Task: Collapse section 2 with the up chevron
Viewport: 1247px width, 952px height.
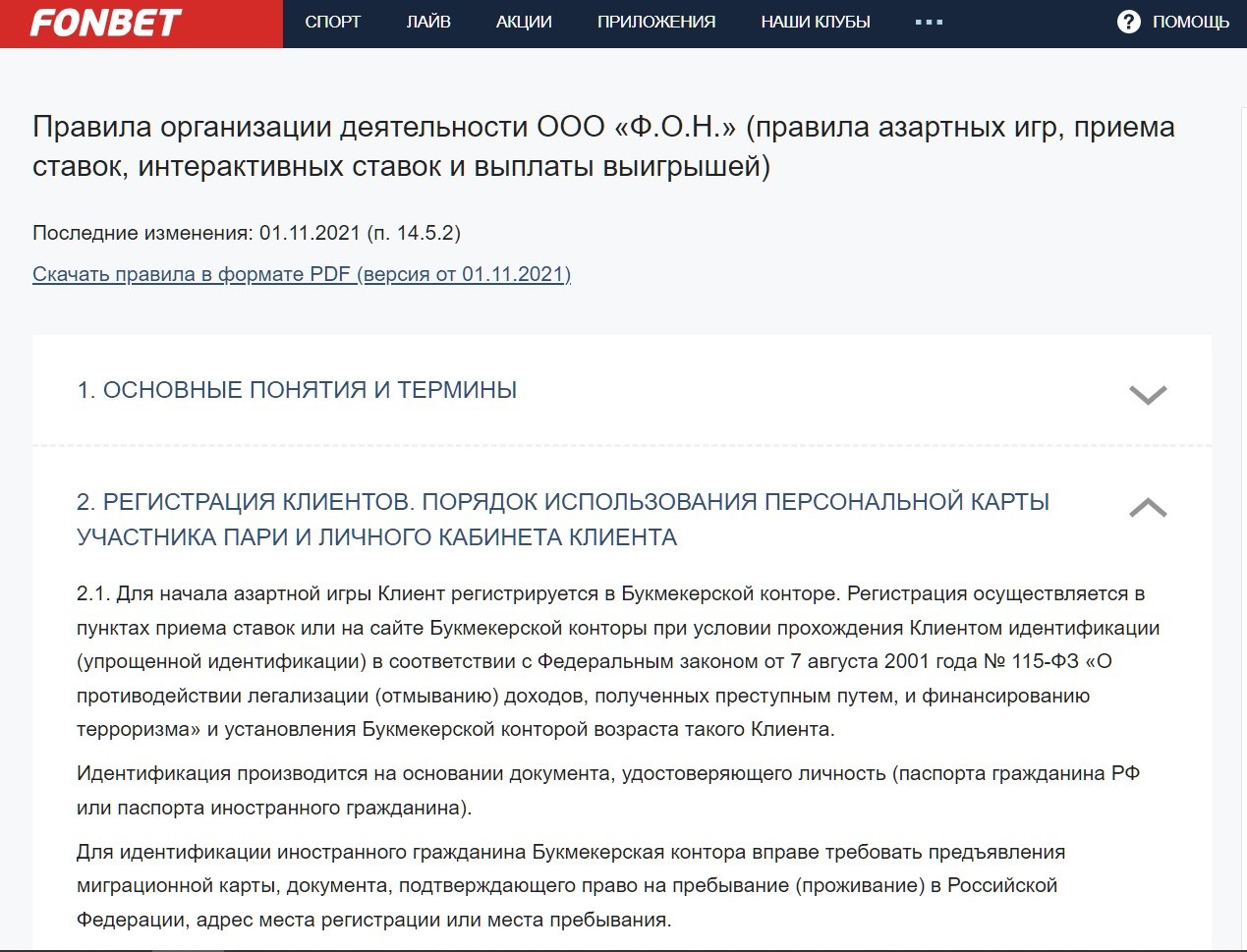Action: [x=1148, y=507]
